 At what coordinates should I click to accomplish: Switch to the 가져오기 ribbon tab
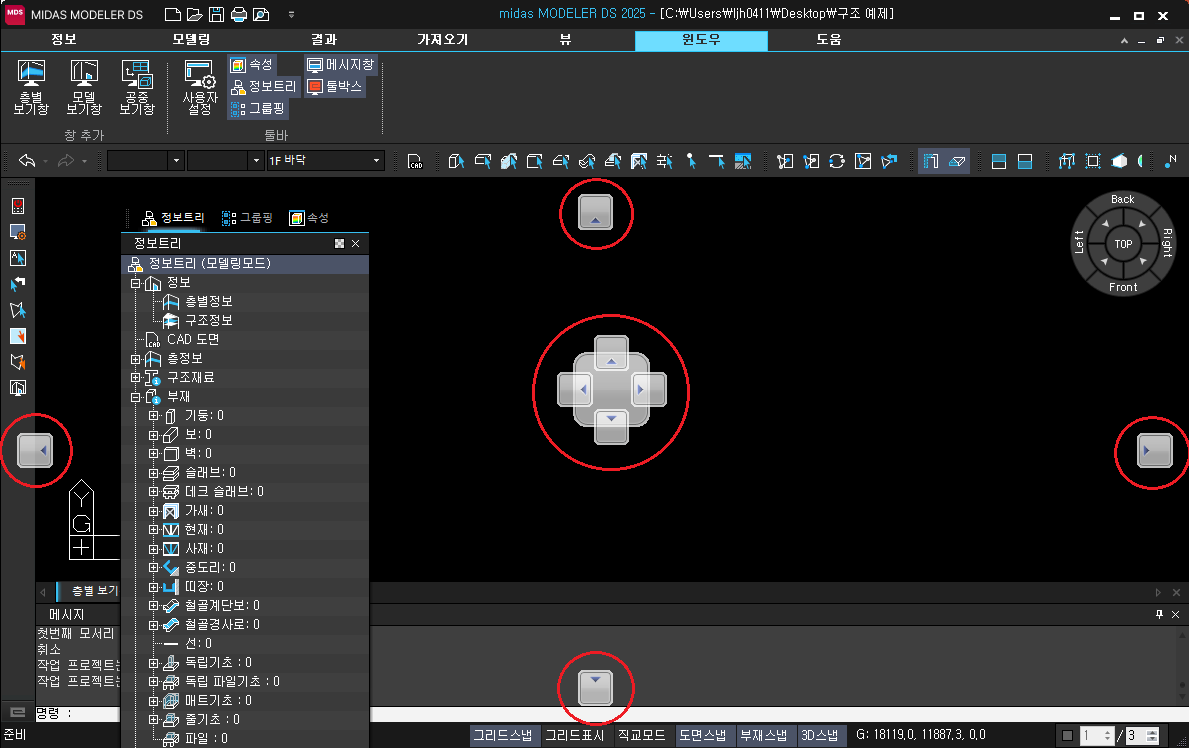click(x=443, y=39)
